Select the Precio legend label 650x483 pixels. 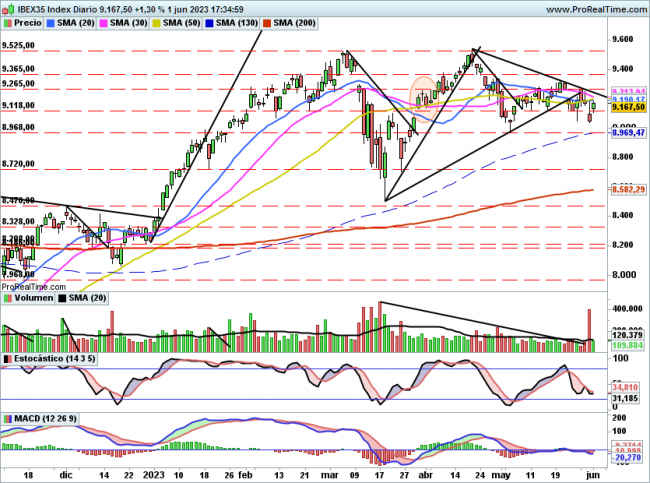28,23
